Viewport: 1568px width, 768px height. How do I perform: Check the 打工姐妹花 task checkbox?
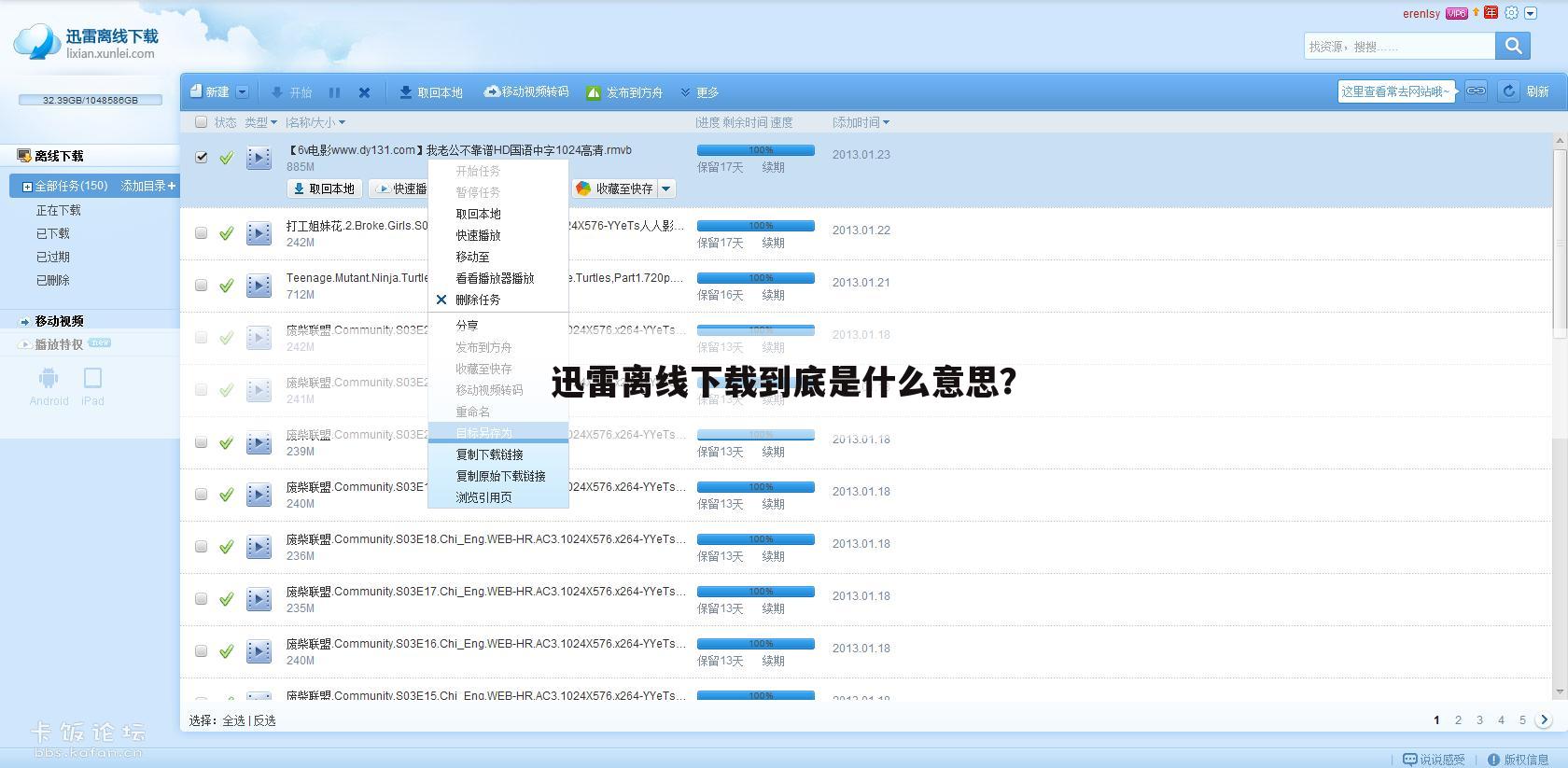(201, 232)
